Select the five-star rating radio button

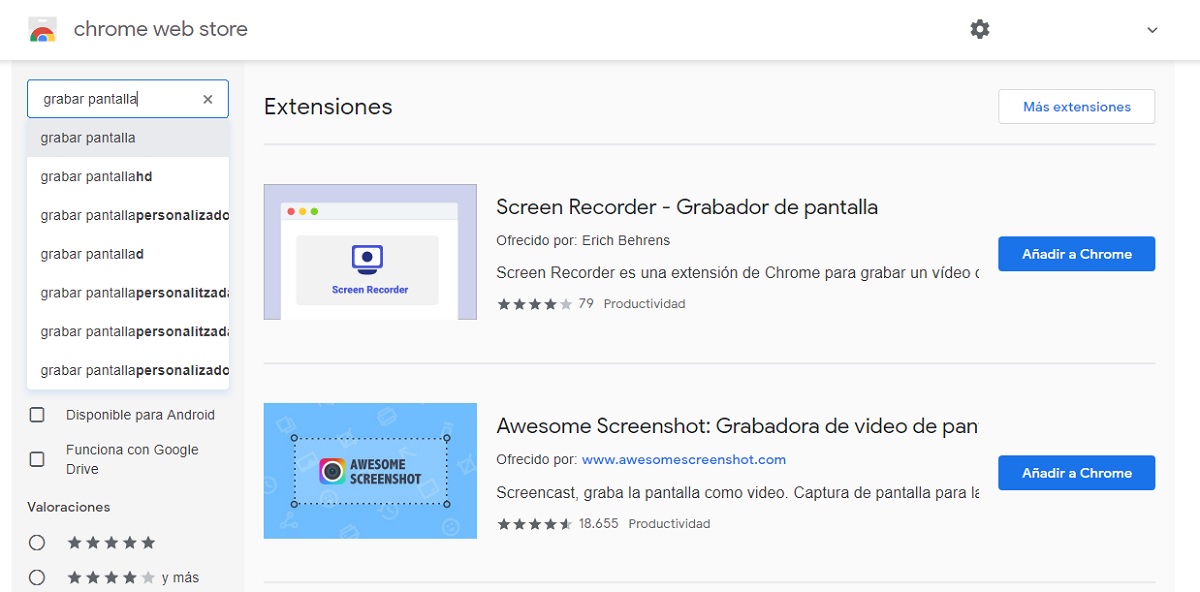tap(37, 543)
